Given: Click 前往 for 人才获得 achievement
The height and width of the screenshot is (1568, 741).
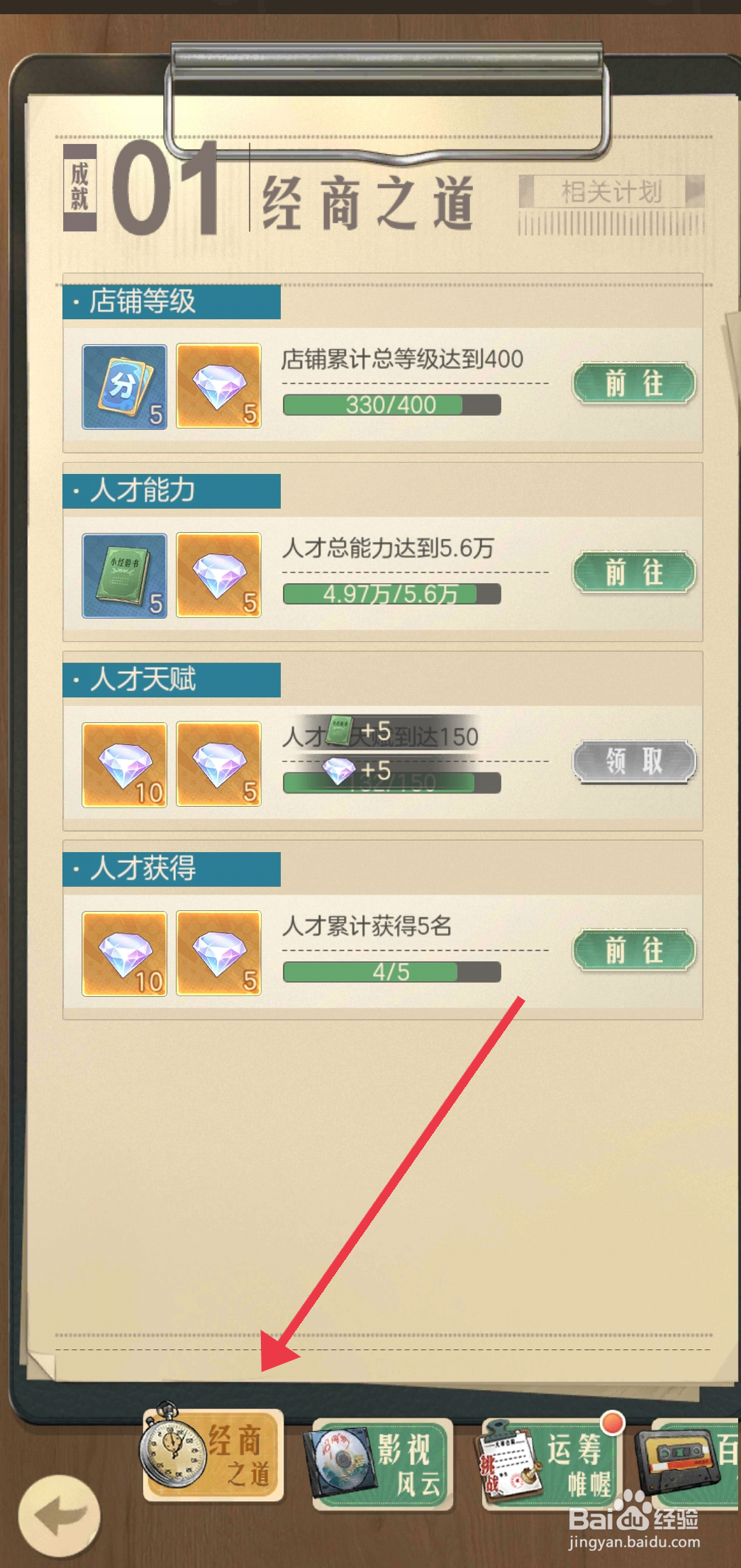Looking at the screenshot, I should point(634,950).
